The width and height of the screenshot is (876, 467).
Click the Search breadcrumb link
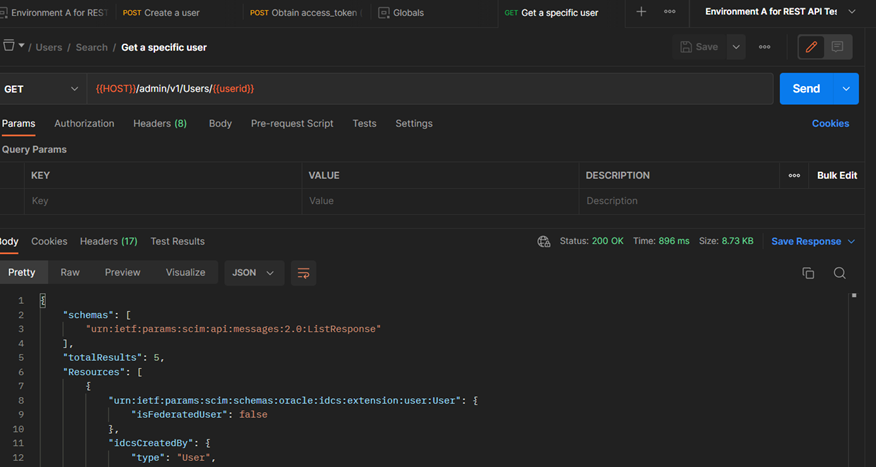[x=92, y=47]
